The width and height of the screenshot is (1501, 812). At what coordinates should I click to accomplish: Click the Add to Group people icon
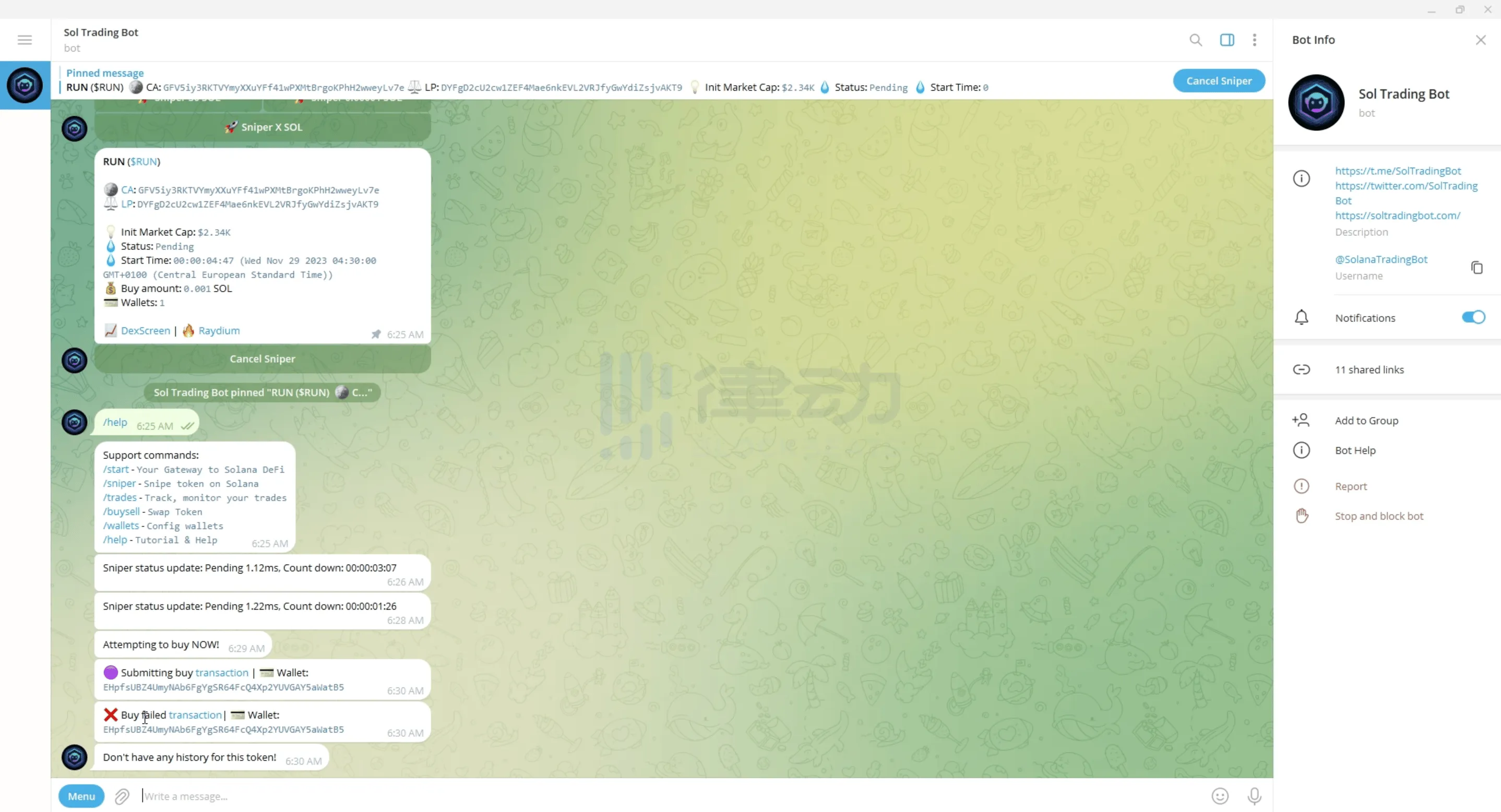(1300, 420)
